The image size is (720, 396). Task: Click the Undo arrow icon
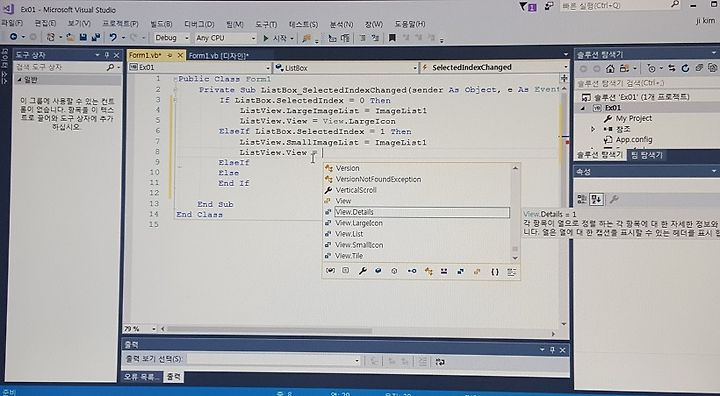pyautogui.click(x=113, y=38)
